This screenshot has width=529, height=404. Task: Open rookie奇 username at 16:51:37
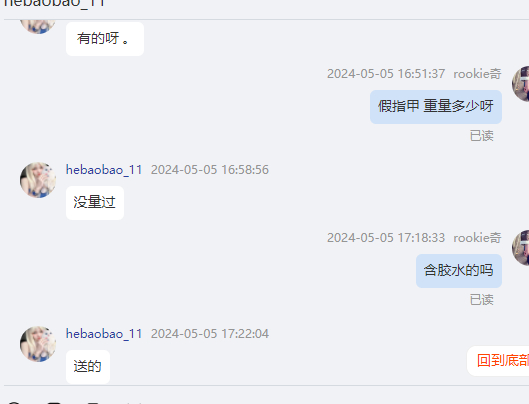tap(477, 74)
